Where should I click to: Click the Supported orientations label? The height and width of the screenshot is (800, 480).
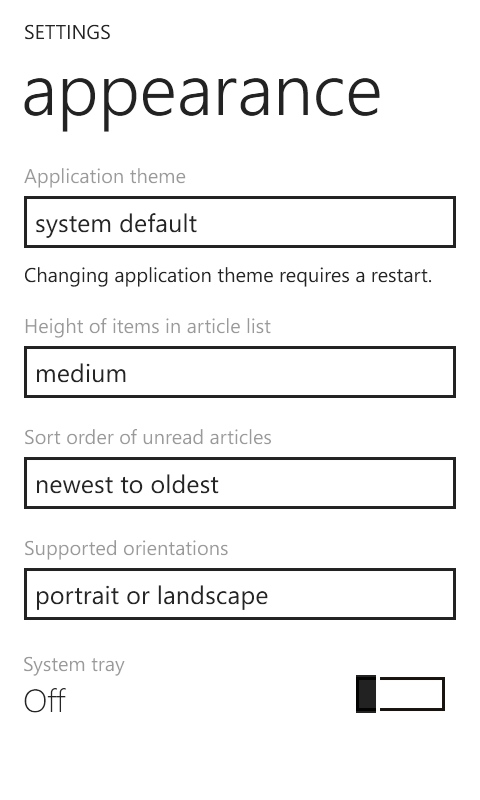pos(126,548)
